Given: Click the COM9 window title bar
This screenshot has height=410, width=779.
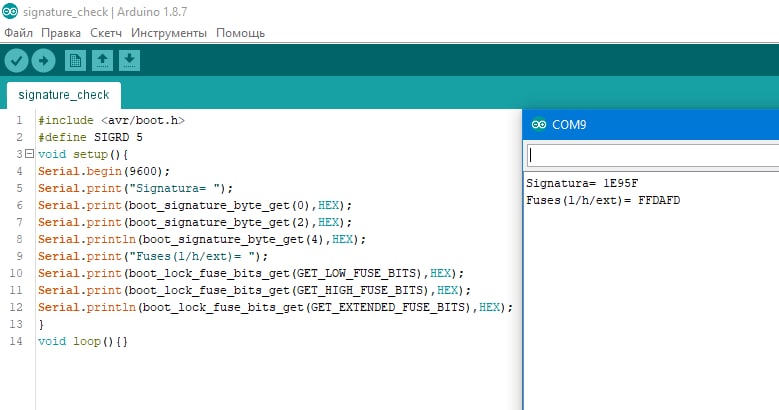Looking at the screenshot, I should 651,124.
